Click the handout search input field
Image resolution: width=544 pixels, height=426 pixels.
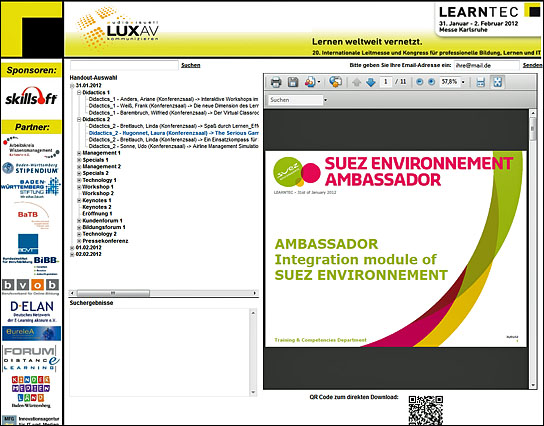[x=124, y=65]
